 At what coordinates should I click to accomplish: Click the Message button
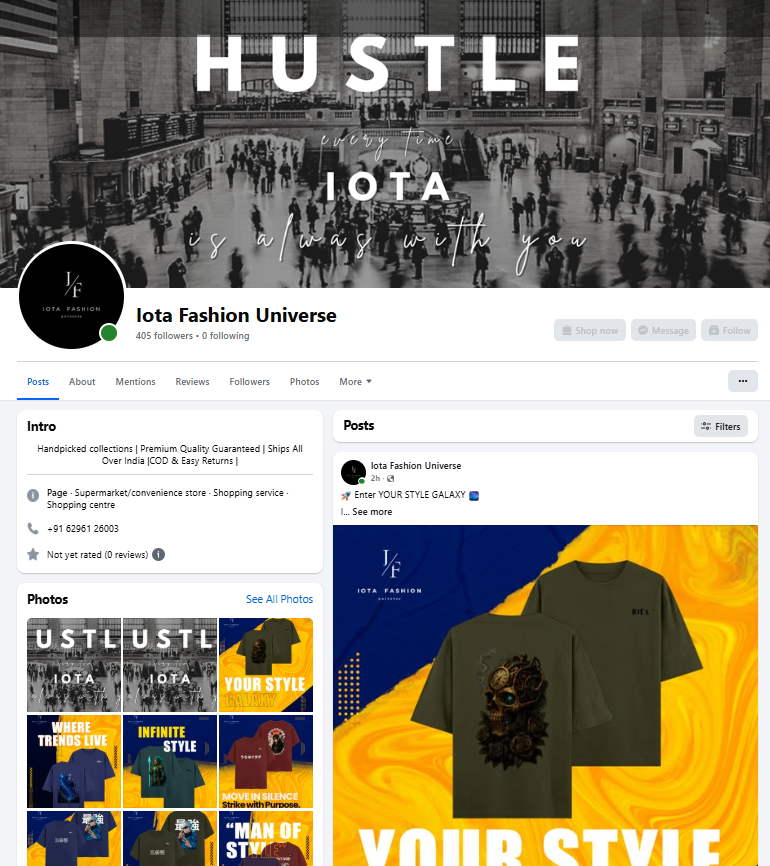click(x=663, y=330)
